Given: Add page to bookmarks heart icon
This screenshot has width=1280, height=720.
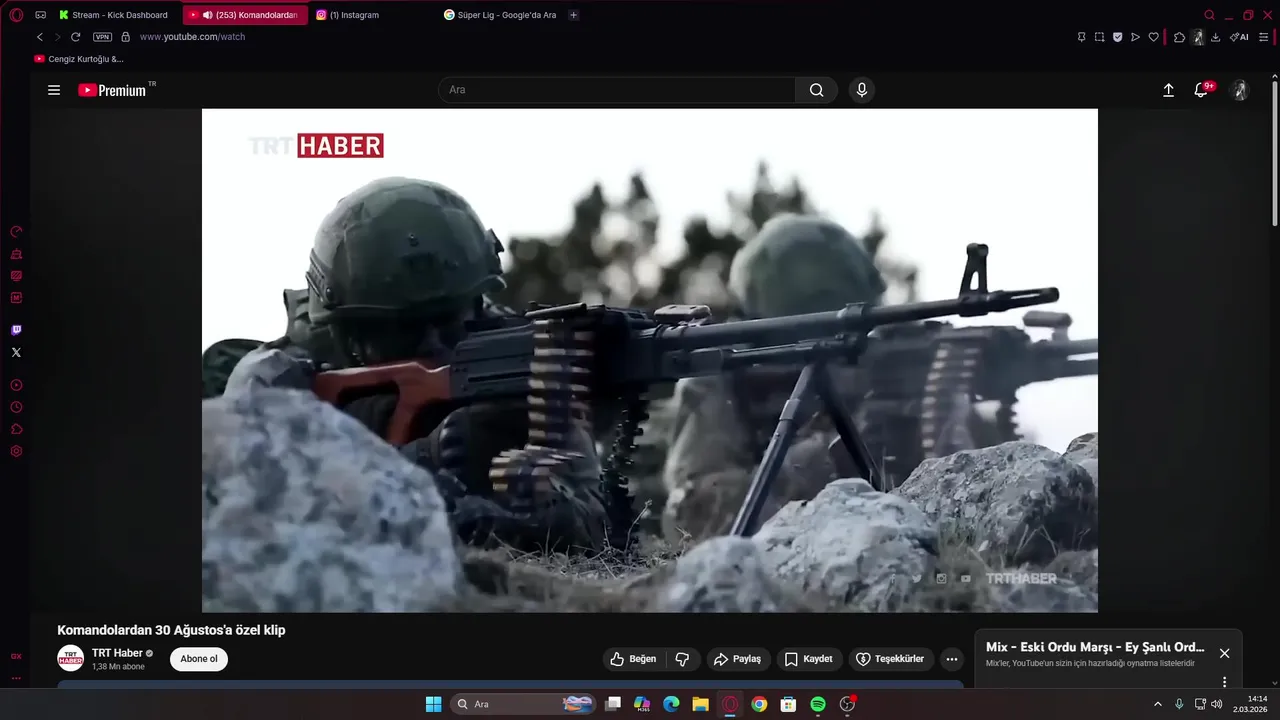Looking at the screenshot, I should [1153, 37].
